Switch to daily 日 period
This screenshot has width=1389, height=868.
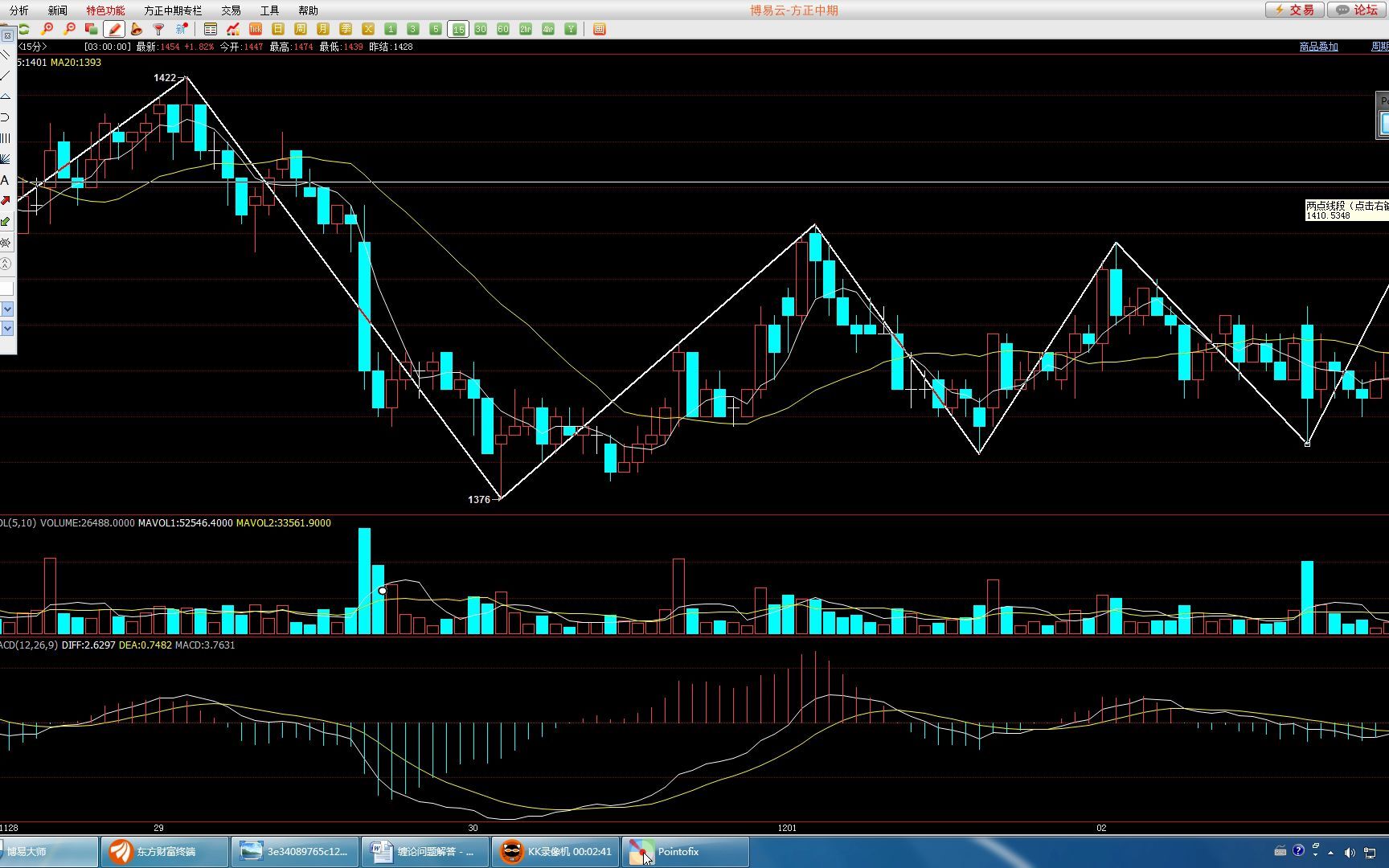click(278, 29)
